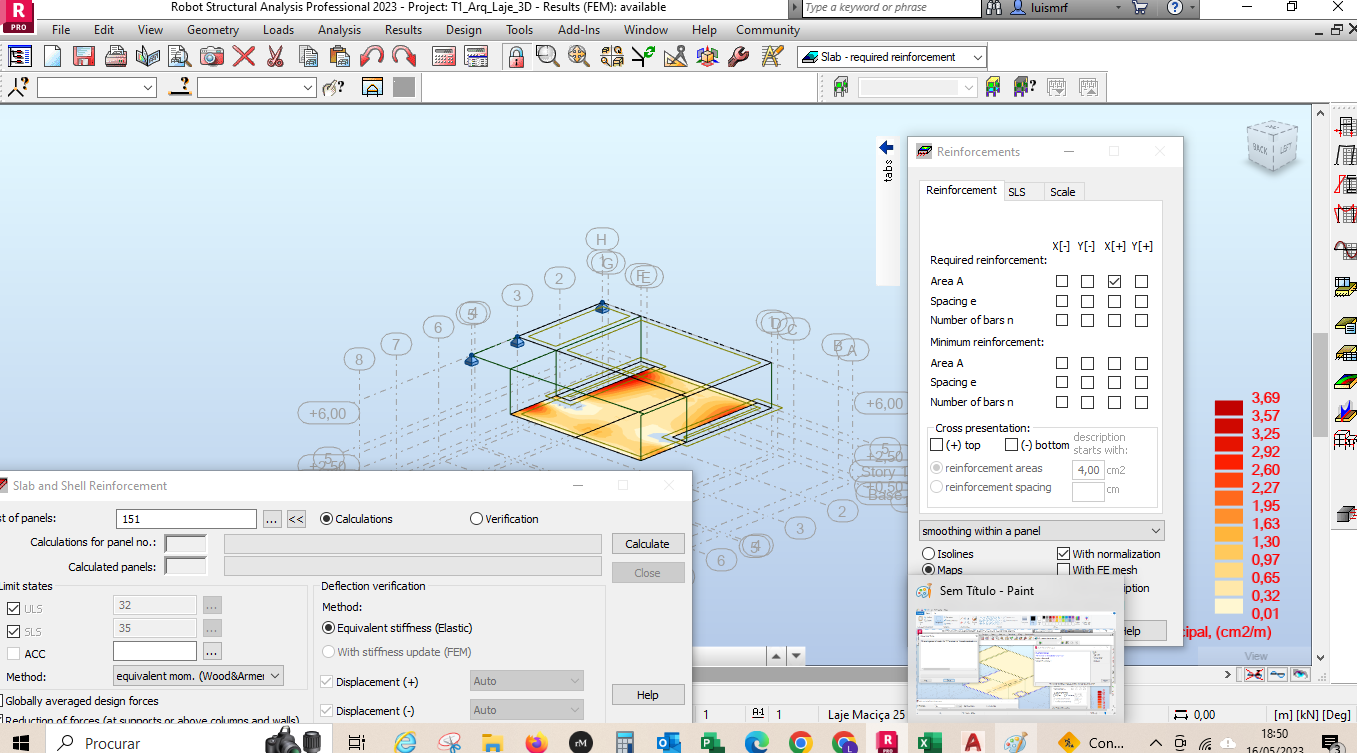Open the screen capture camera tool
The width and height of the screenshot is (1357, 753).
pyautogui.click(x=211, y=57)
